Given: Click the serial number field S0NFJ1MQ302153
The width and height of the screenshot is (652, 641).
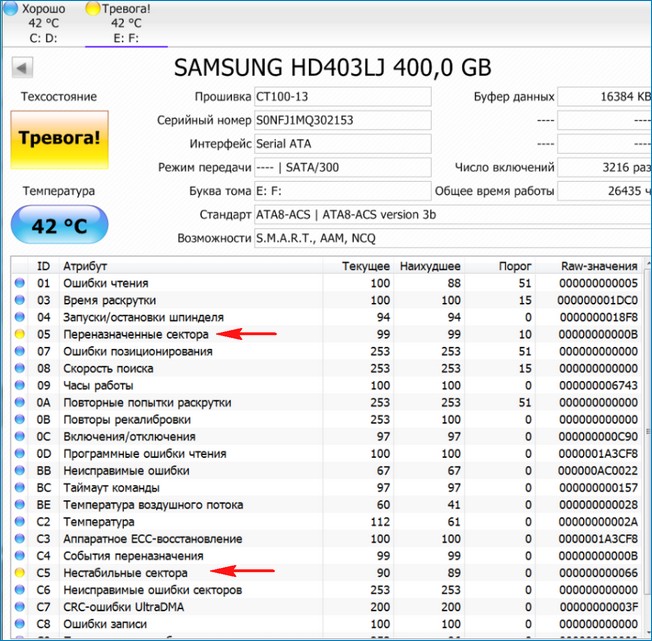Looking at the screenshot, I should pyautogui.click(x=342, y=120).
